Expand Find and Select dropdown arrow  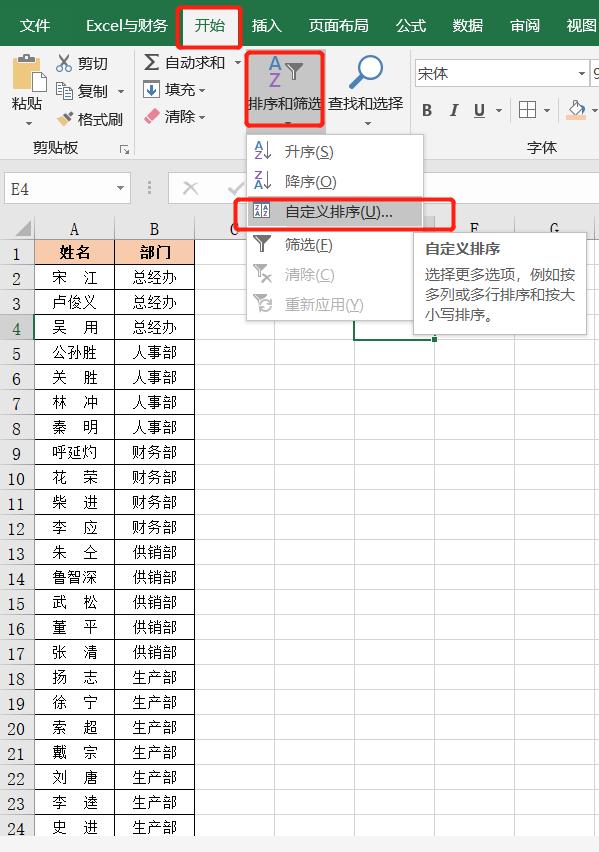[367, 124]
